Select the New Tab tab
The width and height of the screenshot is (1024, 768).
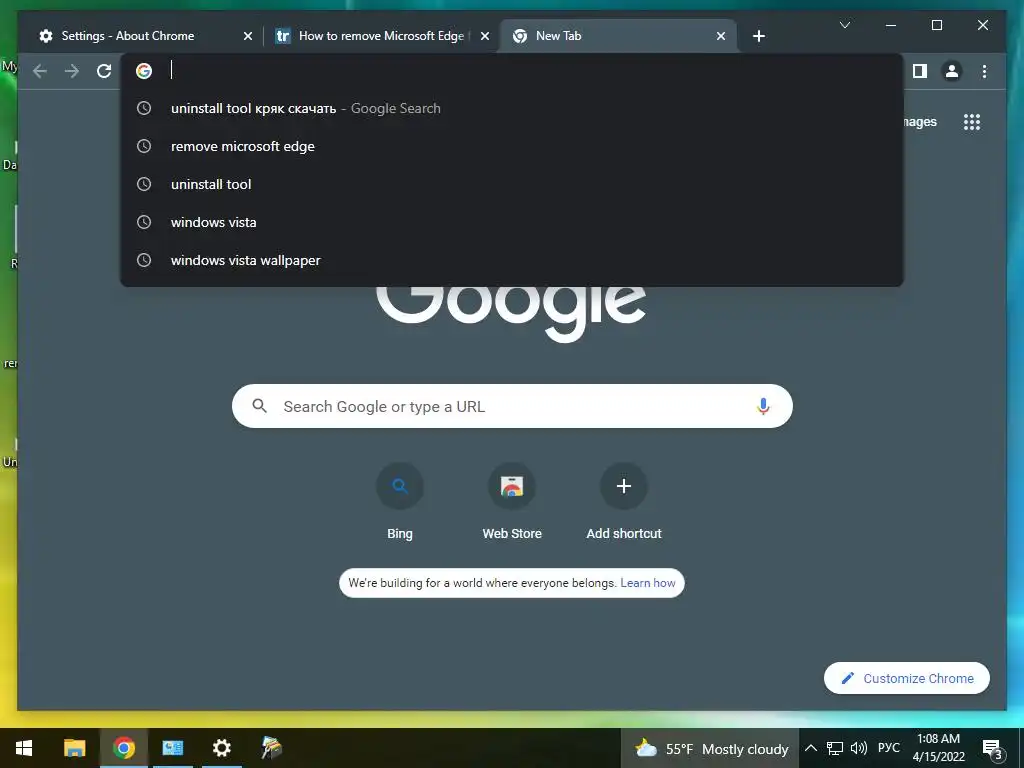tap(618, 36)
